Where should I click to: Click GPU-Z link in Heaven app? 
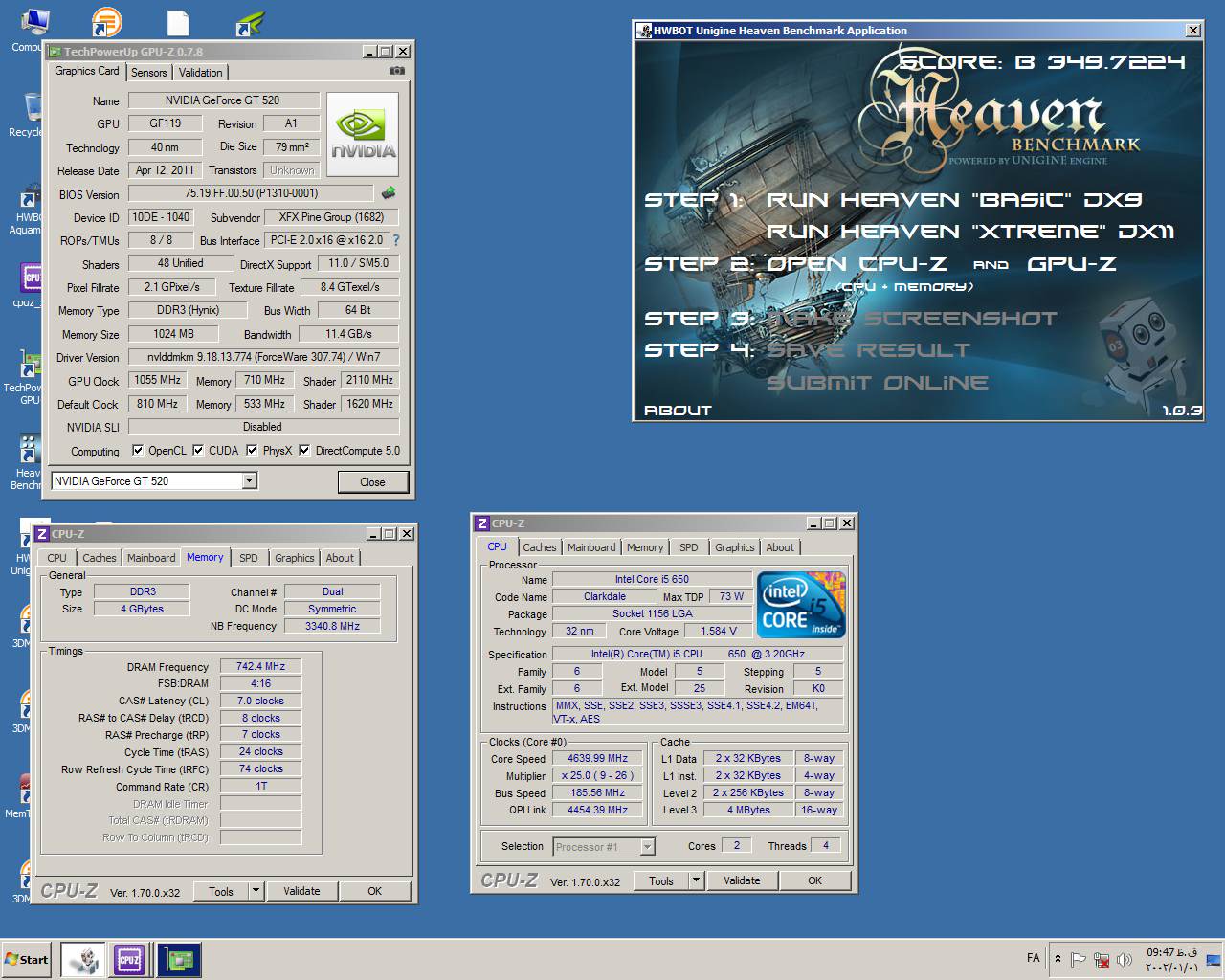pos(1071,264)
